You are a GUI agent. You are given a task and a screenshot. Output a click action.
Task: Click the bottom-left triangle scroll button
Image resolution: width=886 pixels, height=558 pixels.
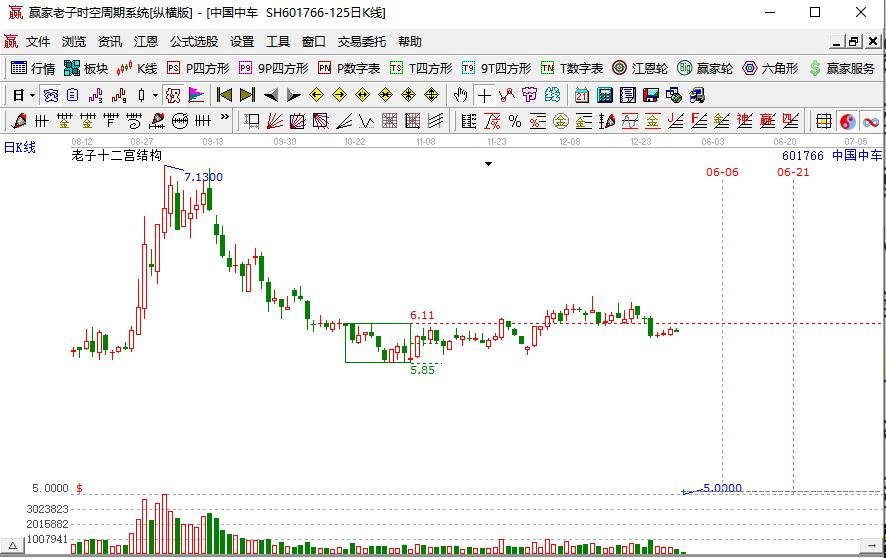[x=12, y=546]
